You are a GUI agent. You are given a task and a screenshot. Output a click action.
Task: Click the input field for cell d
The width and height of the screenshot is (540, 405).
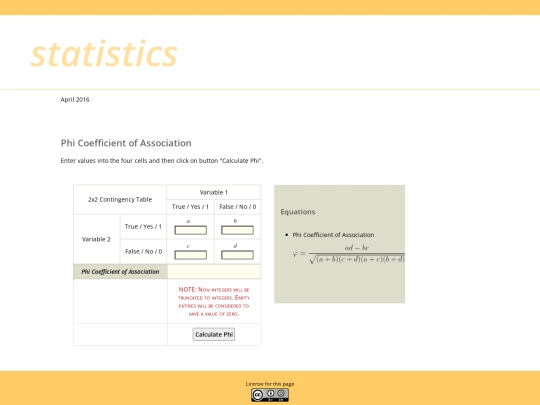click(237, 255)
